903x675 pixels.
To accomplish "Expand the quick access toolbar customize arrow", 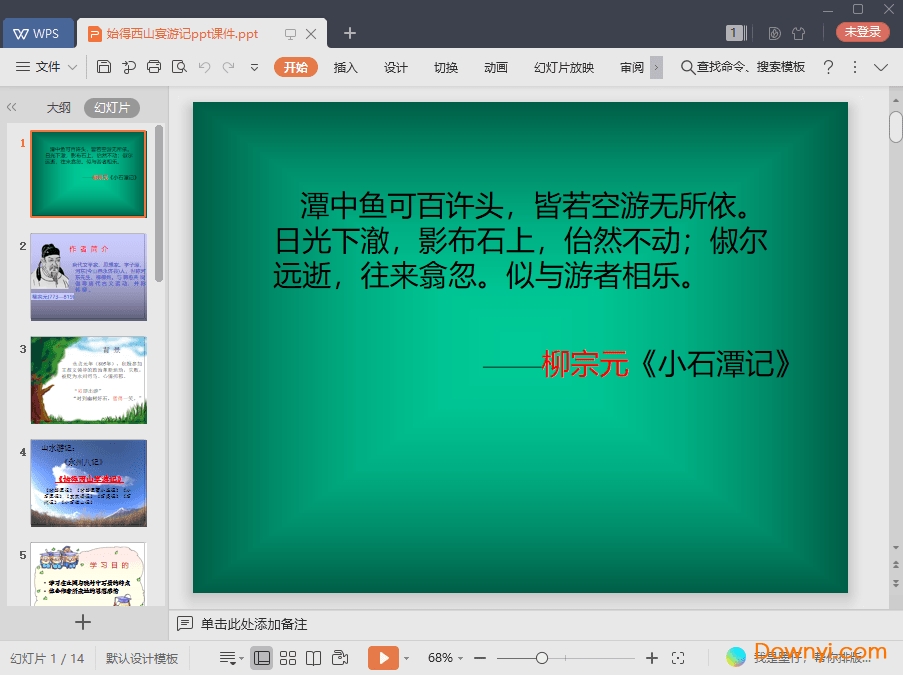I will 255,67.
